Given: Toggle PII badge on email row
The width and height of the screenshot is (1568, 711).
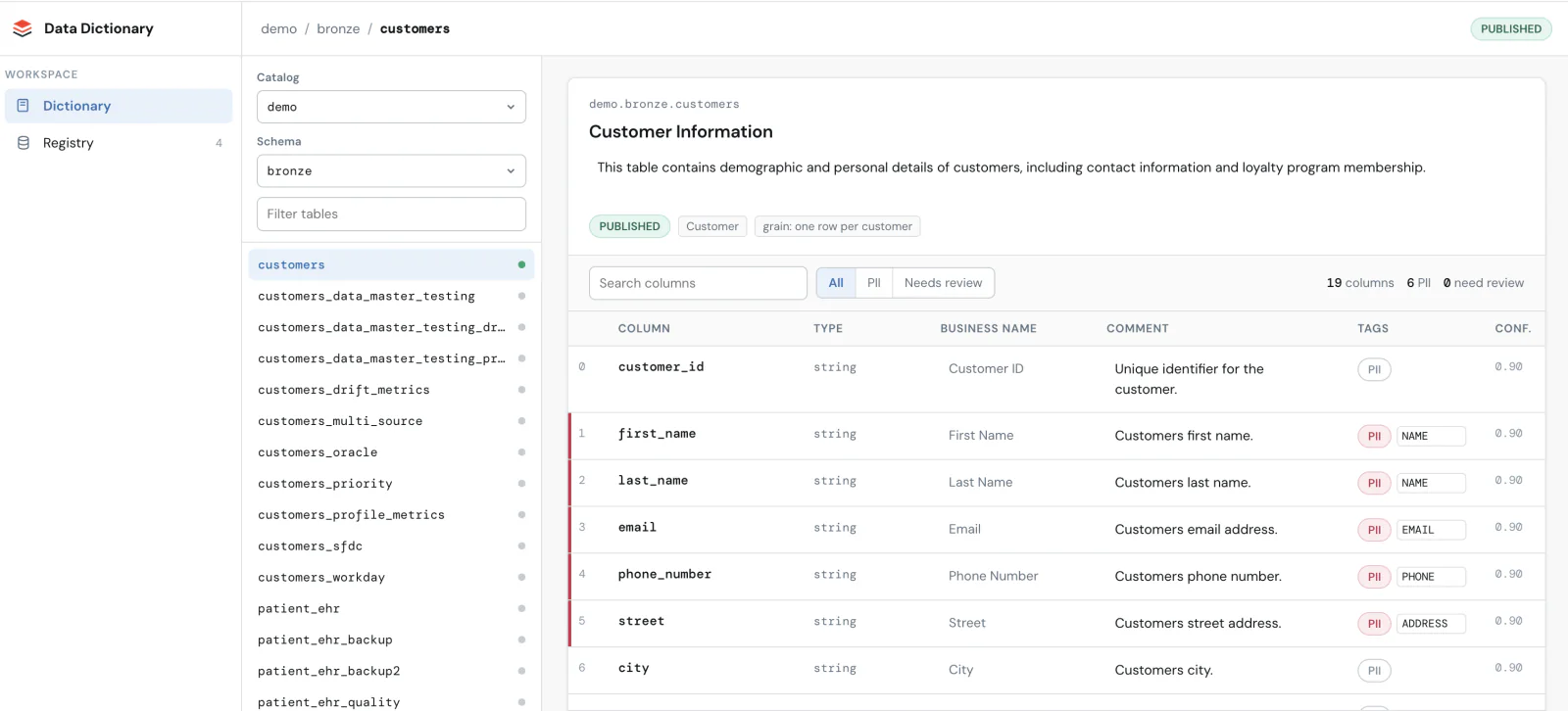Looking at the screenshot, I should (1374, 530).
